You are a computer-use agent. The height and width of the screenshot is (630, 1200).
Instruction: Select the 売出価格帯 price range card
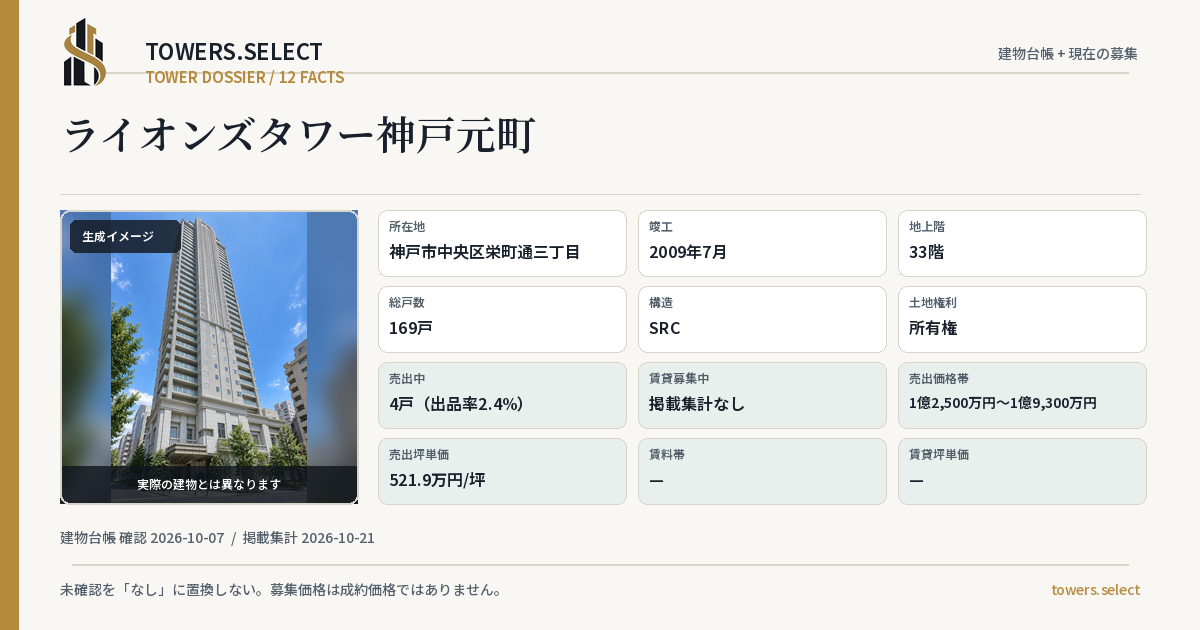[x=1022, y=395]
